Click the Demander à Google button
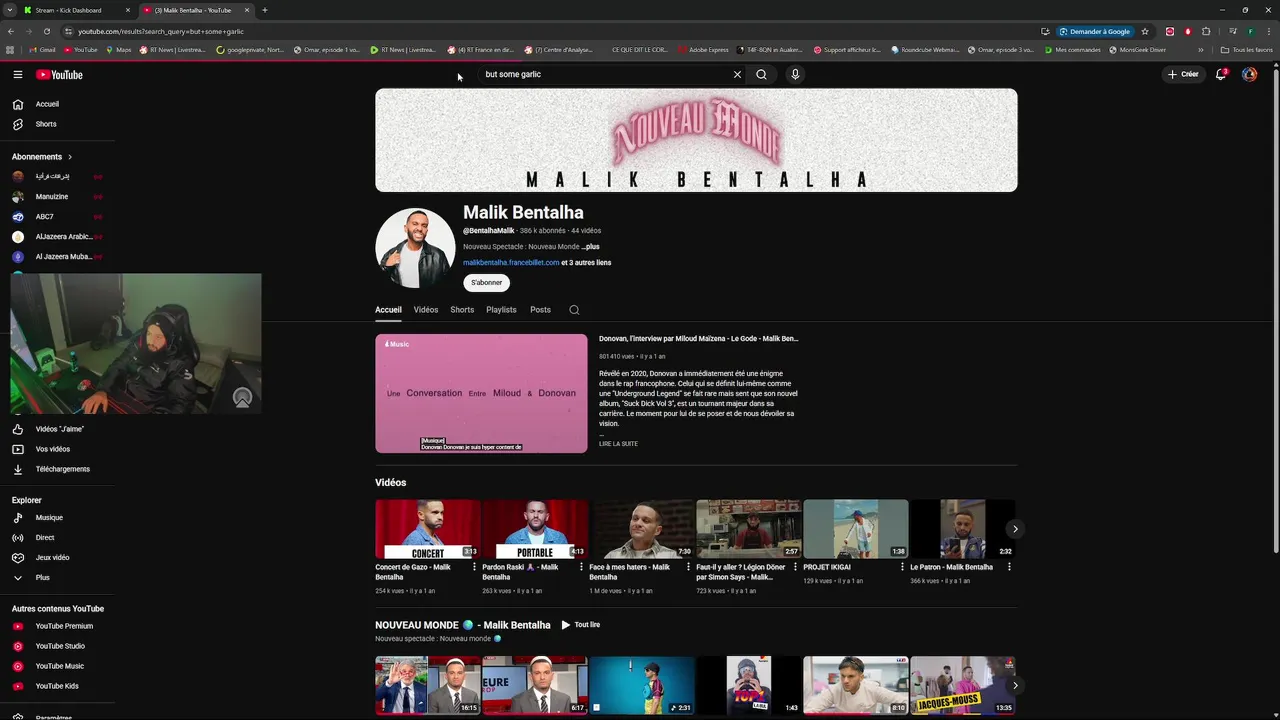The height and width of the screenshot is (720, 1280). pyautogui.click(x=1095, y=31)
